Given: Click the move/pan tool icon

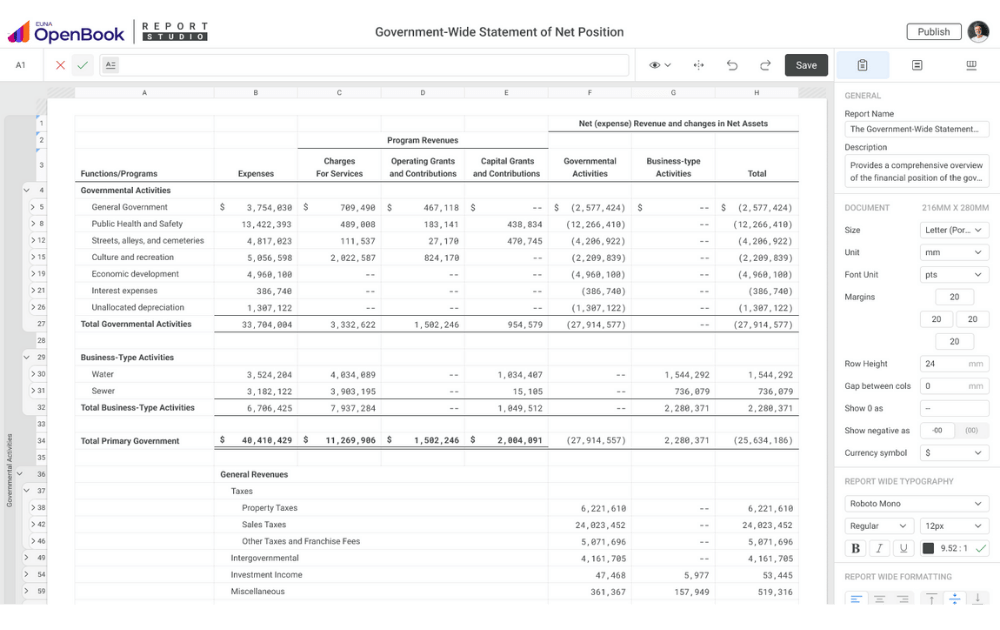Looking at the screenshot, I should (x=699, y=65).
